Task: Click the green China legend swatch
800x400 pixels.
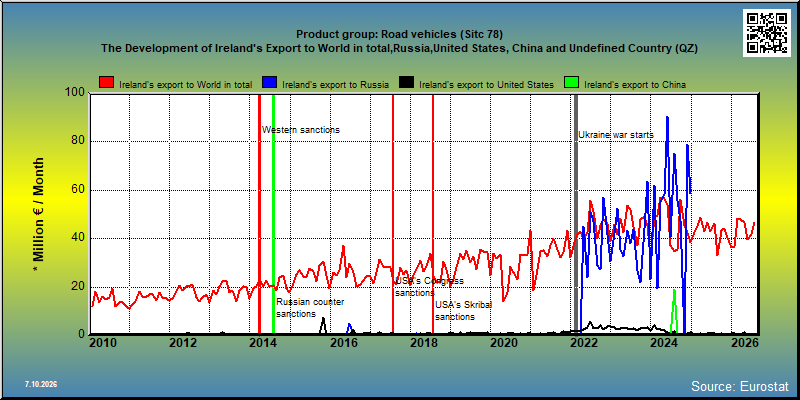Action: pos(572,83)
